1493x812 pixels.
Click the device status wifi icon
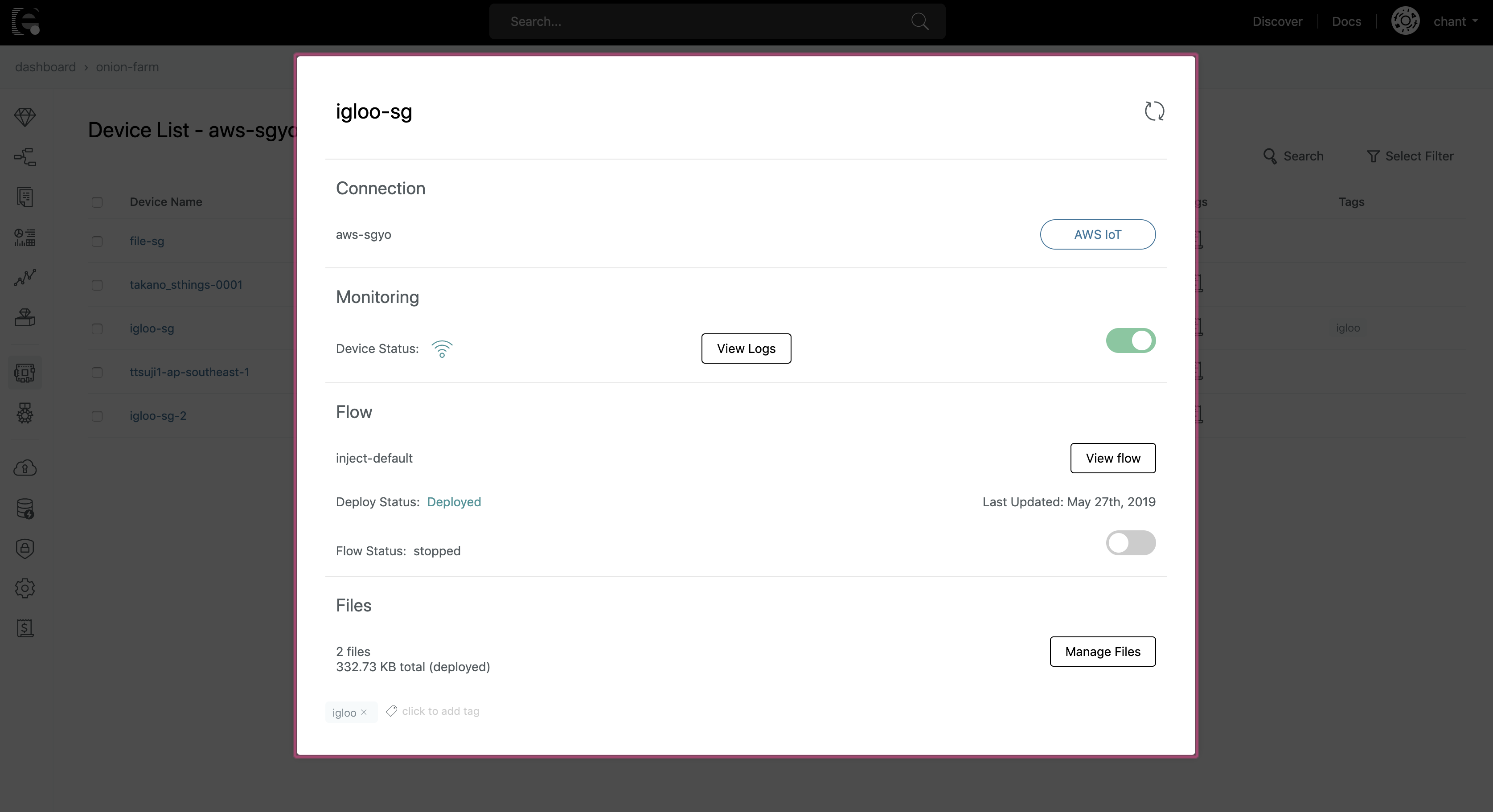pyautogui.click(x=442, y=349)
